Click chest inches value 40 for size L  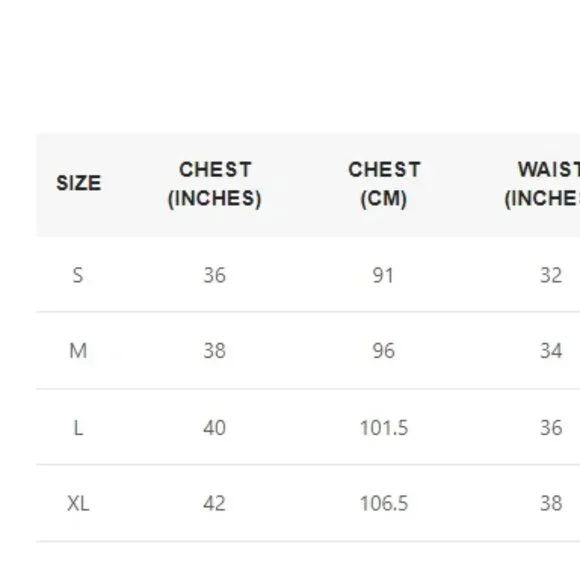[215, 428]
